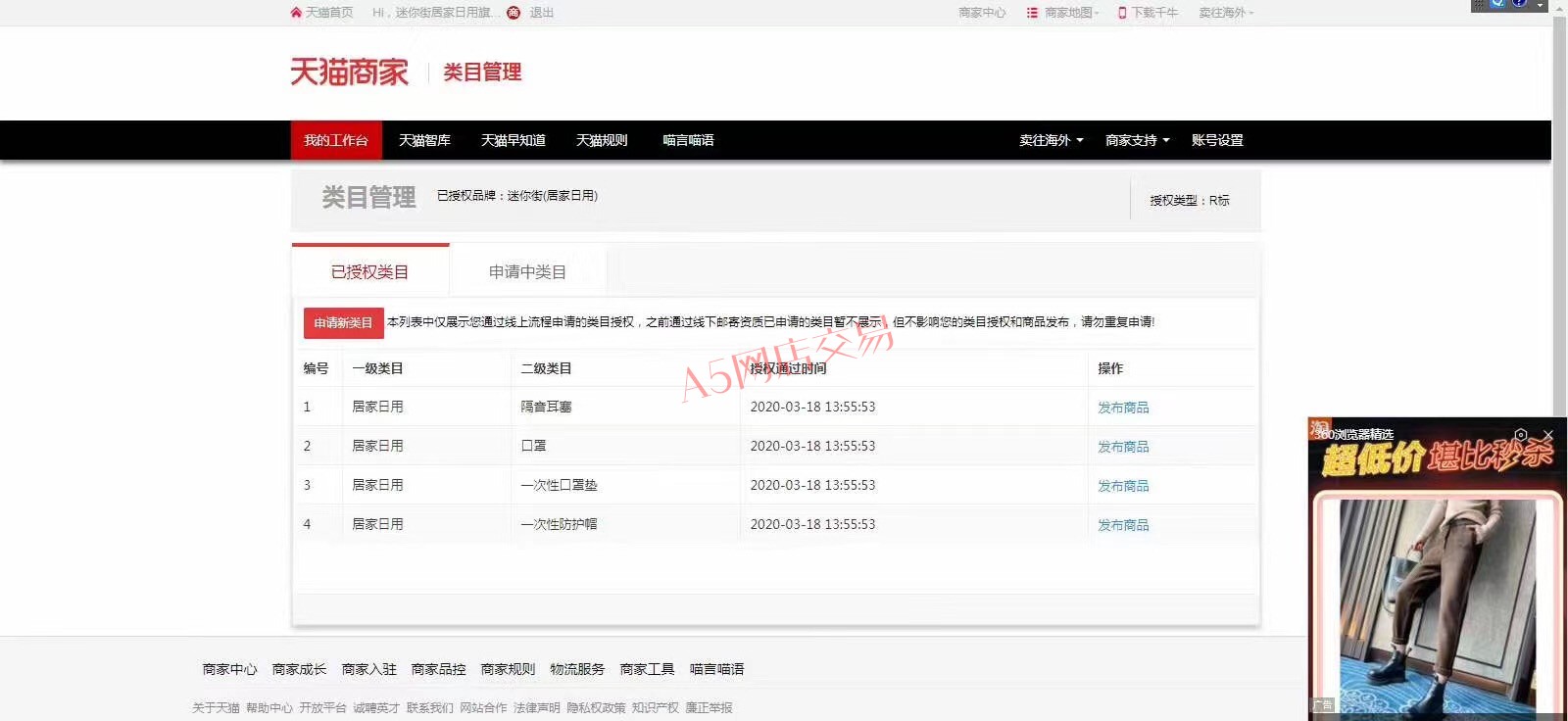Click the 二级类目 column header
This screenshot has width=1568, height=721.
(x=546, y=368)
